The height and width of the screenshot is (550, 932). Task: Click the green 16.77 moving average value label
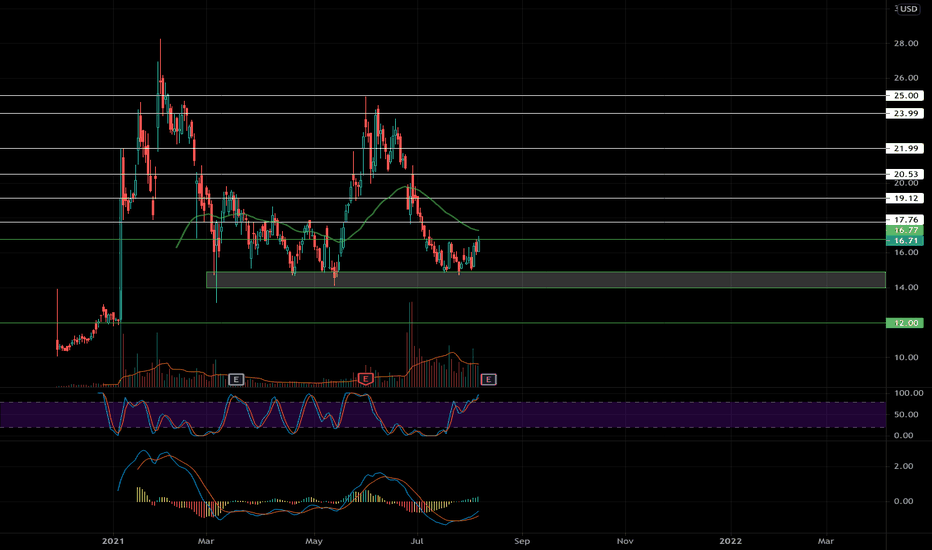(x=905, y=230)
